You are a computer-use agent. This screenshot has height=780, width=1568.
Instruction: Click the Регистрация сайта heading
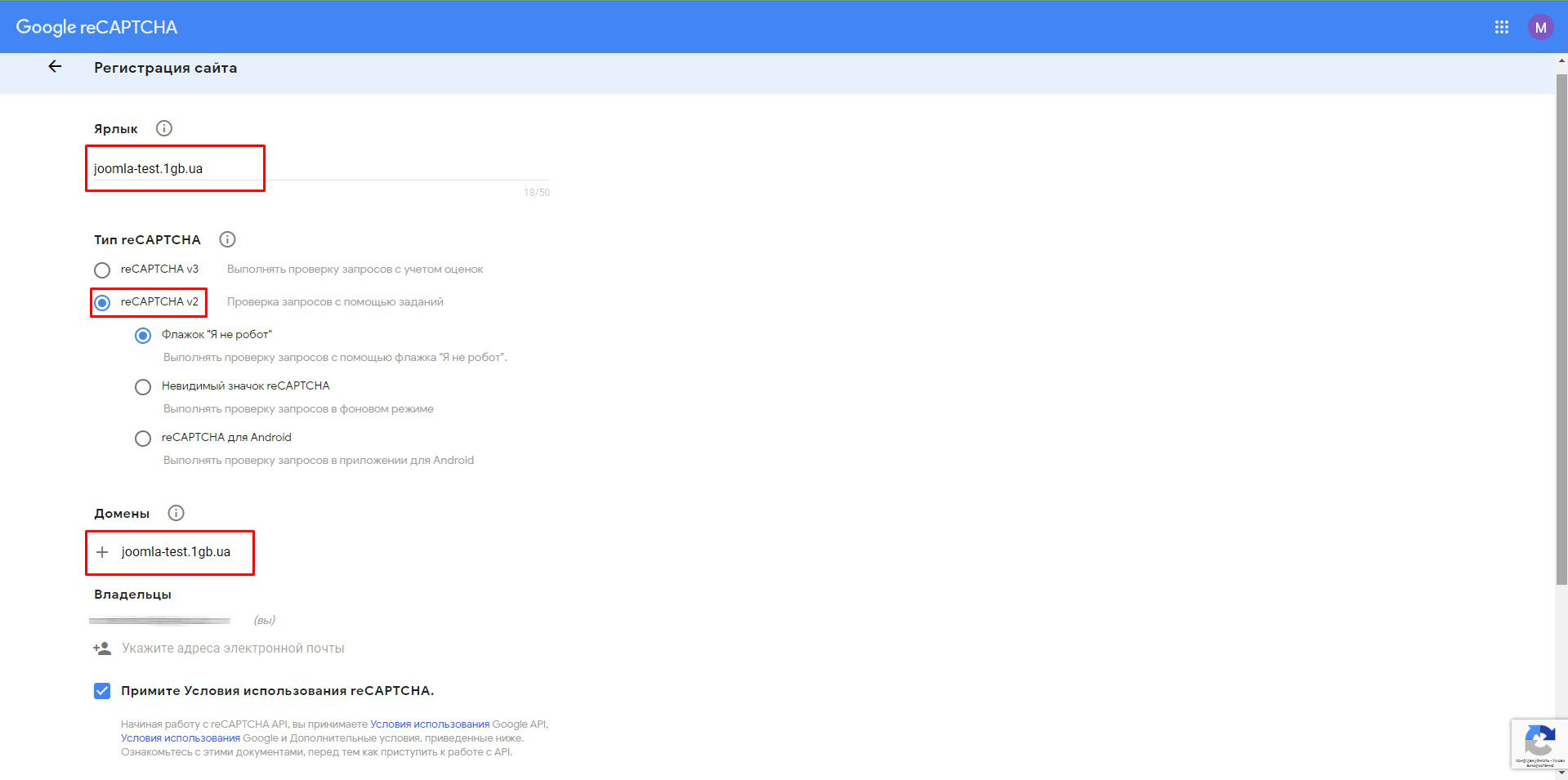(166, 68)
